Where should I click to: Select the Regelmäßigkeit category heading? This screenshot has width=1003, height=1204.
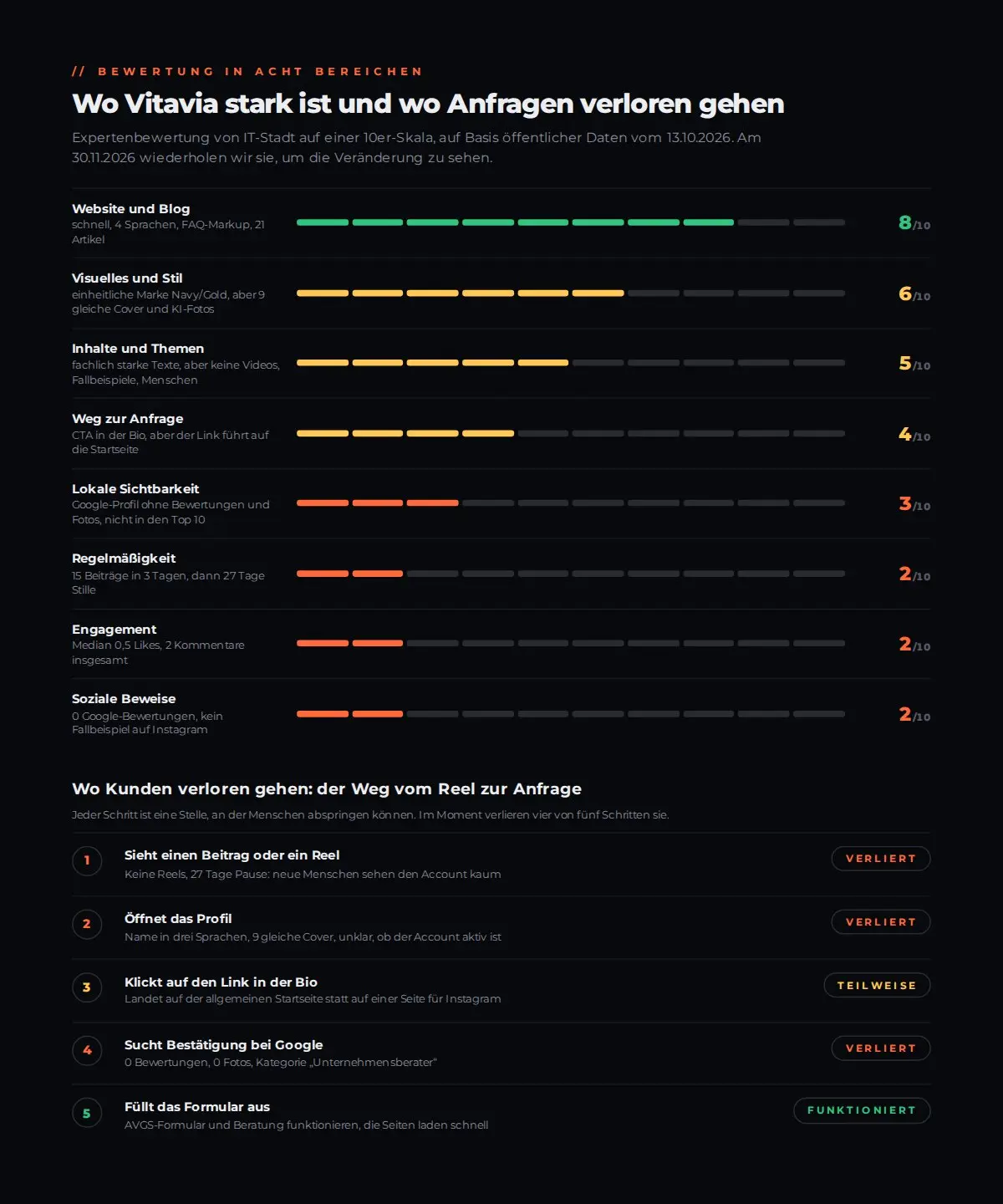(x=124, y=559)
